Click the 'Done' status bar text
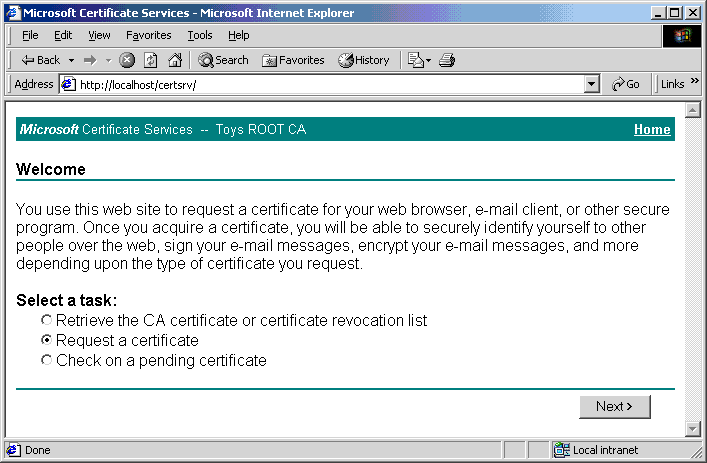Screen dimensions: 707x463 pyautogui.click(x=38, y=450)
